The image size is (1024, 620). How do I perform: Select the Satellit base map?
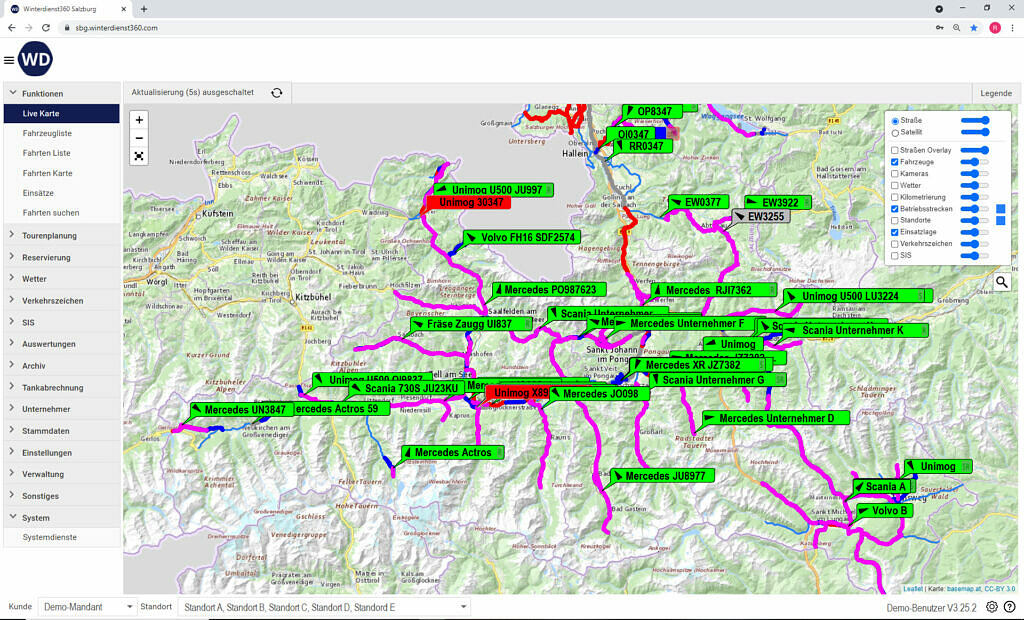coord(895,132)
